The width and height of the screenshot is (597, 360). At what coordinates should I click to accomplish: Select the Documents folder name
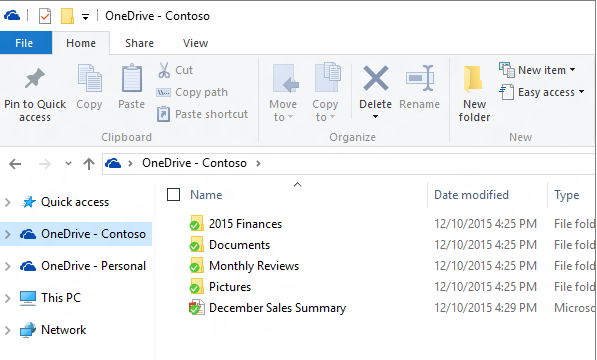pos(239,245)
